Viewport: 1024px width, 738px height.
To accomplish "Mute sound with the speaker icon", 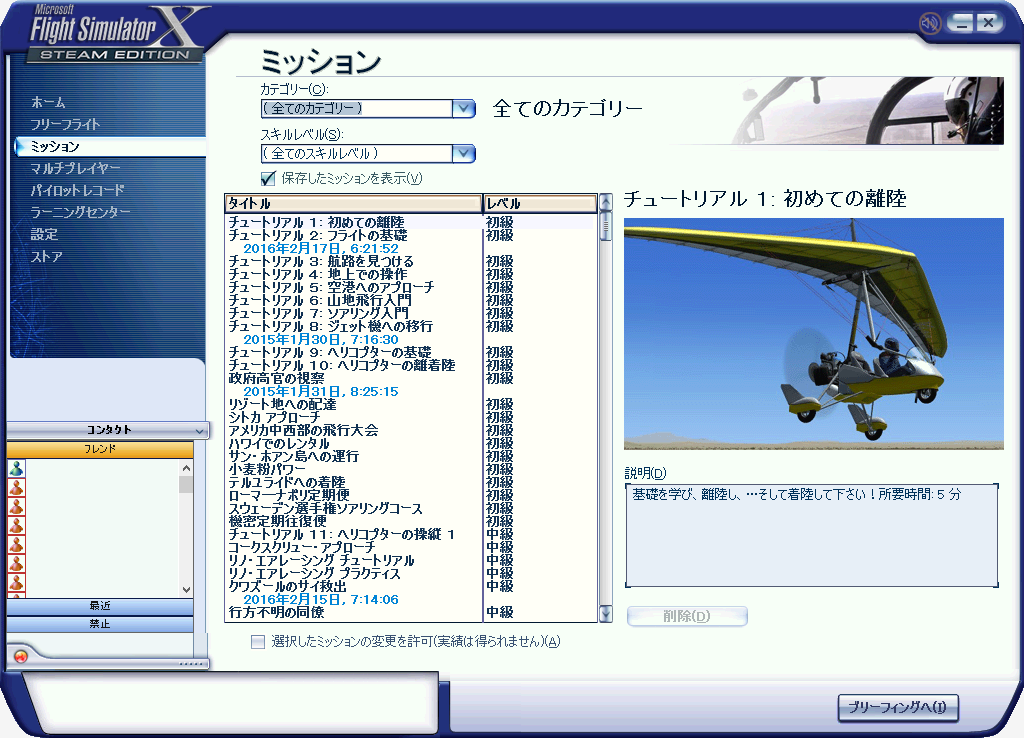I will [929, 24].
